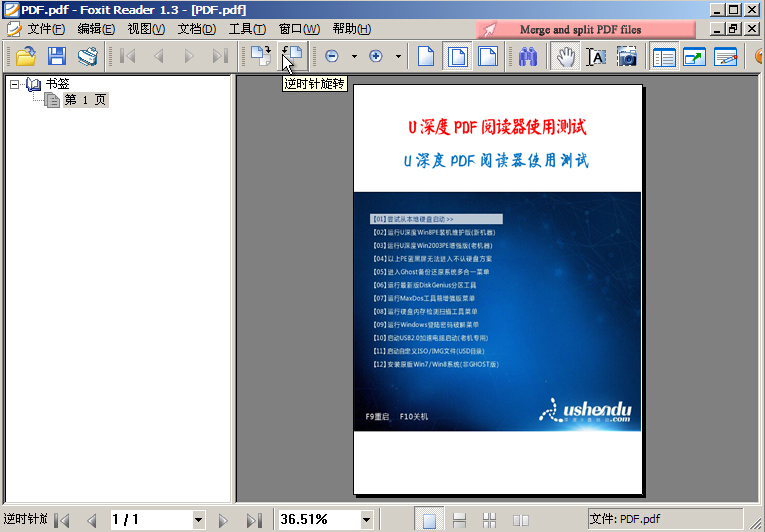This screenshot has height=532, width=765.
Task: Open the page number dropdown
Action: coord(198,520)
